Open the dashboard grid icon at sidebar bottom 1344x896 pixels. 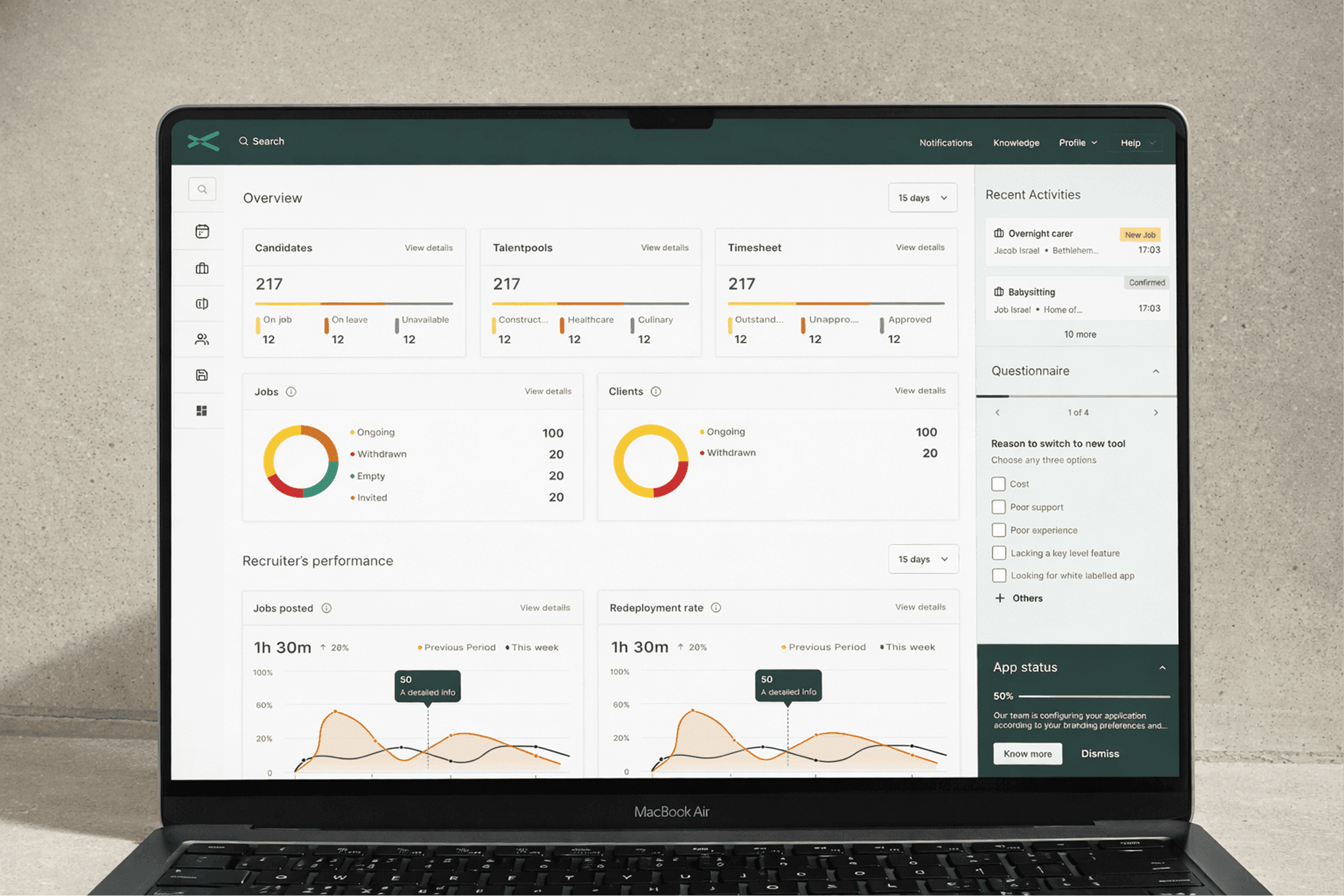201,410
